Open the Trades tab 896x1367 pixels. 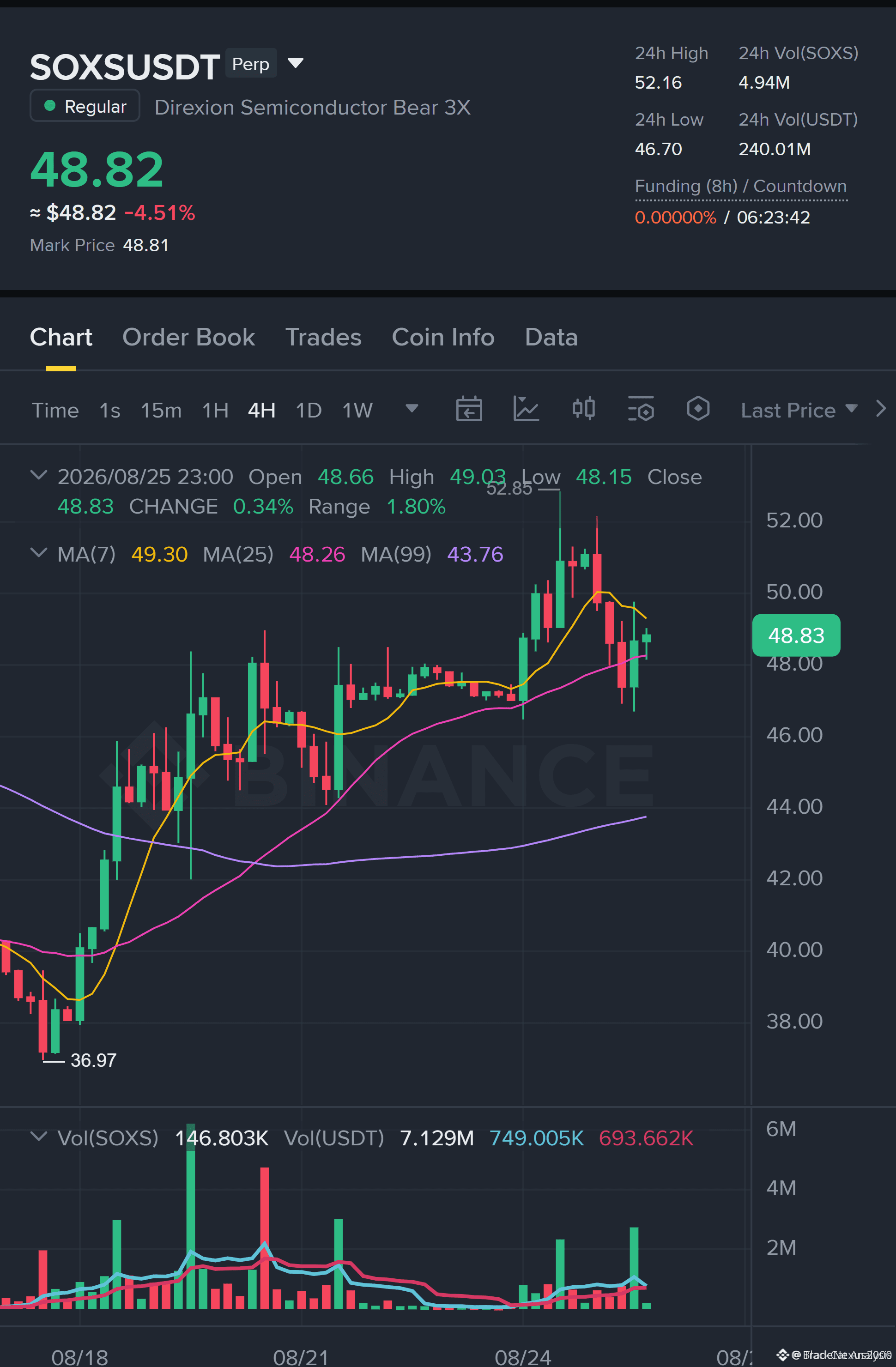323,337
